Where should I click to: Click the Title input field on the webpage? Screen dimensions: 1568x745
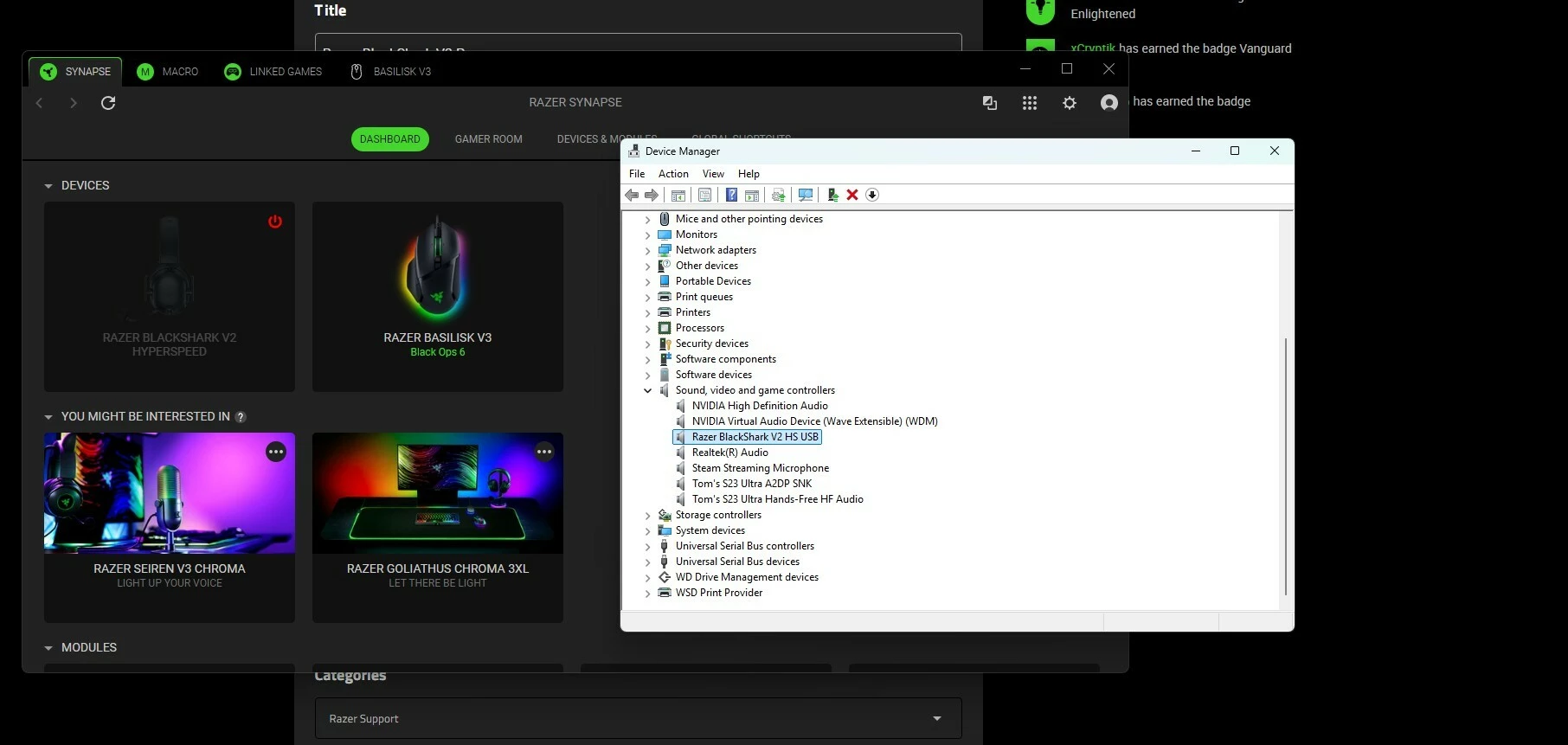coord(639,42)
